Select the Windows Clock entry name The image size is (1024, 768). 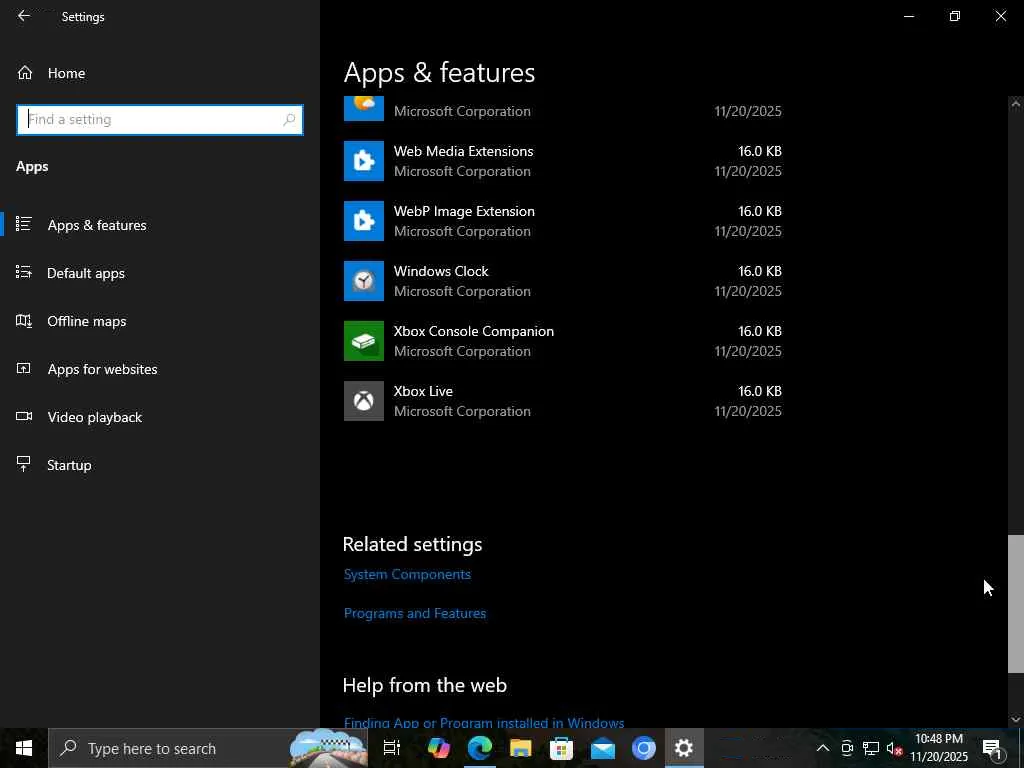pyautogui.click(x=441, y=271)
